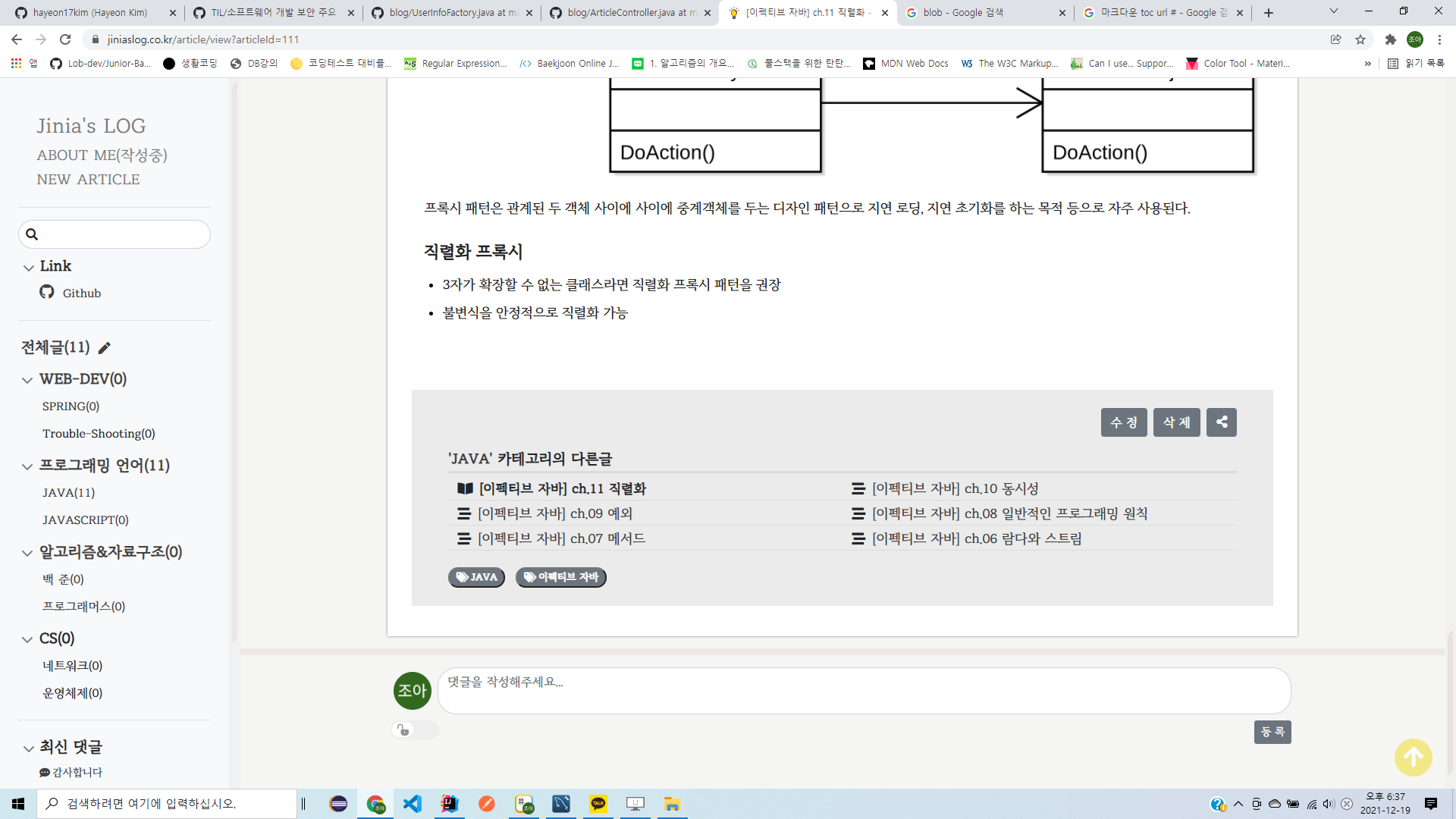Click the Windows taskbar search box
The image size is (1456, 819).
(167, 804)
